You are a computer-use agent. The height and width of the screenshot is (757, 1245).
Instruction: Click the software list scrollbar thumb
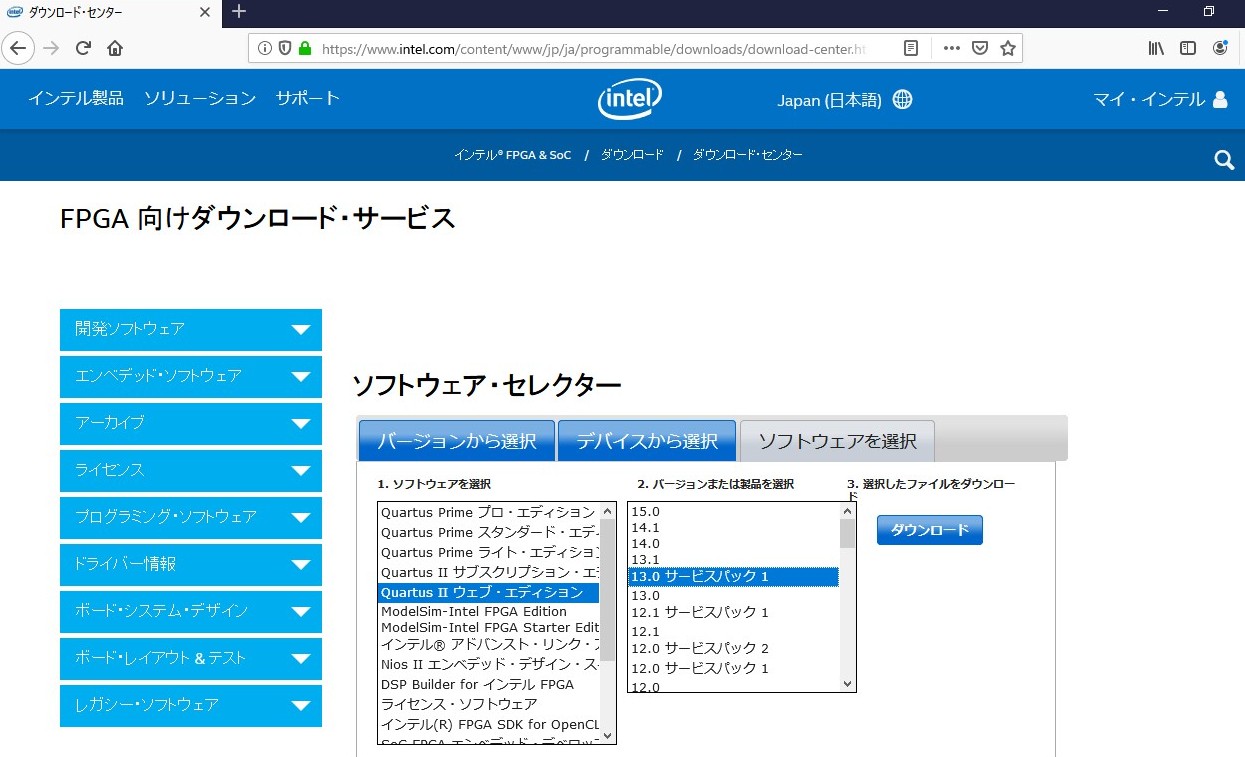(x=607, y=590)
